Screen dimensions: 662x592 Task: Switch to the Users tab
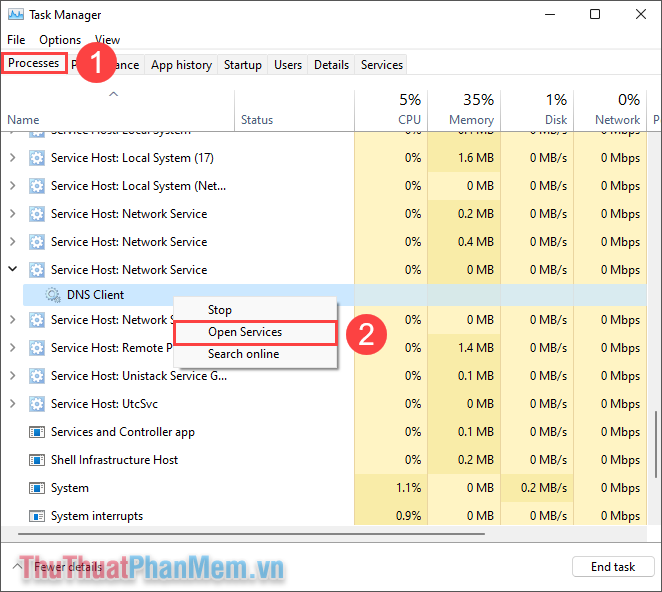coord(288,65)
